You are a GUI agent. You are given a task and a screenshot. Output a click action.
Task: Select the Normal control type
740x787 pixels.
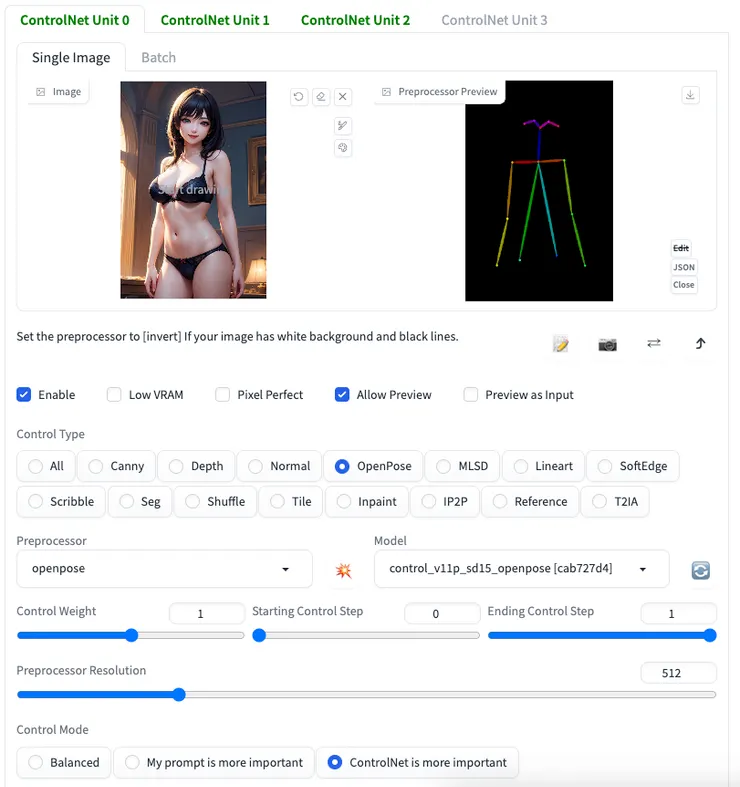279,466
